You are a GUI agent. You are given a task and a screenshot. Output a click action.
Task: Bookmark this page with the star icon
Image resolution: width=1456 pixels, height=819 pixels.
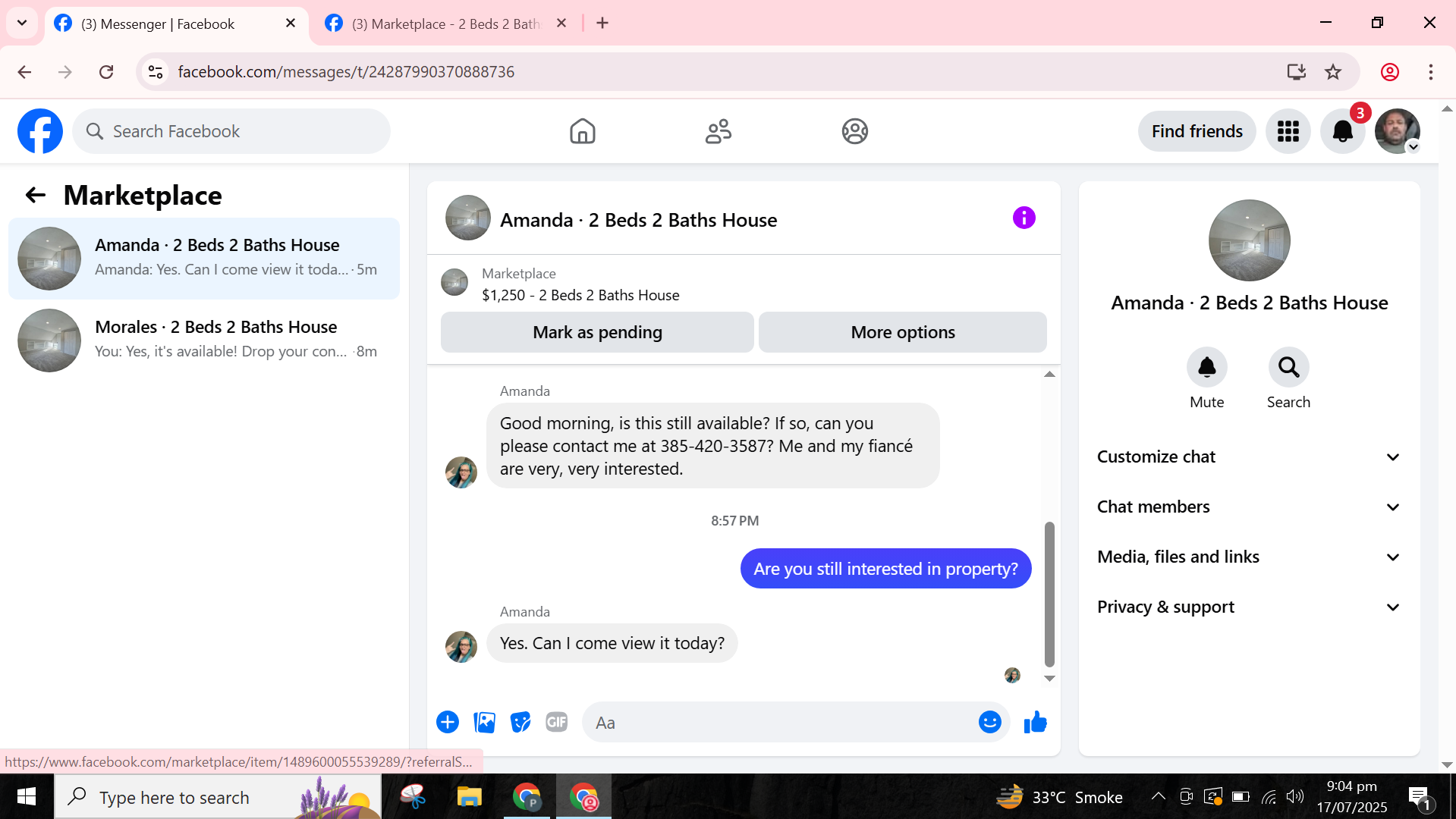tap(1333, 72)
